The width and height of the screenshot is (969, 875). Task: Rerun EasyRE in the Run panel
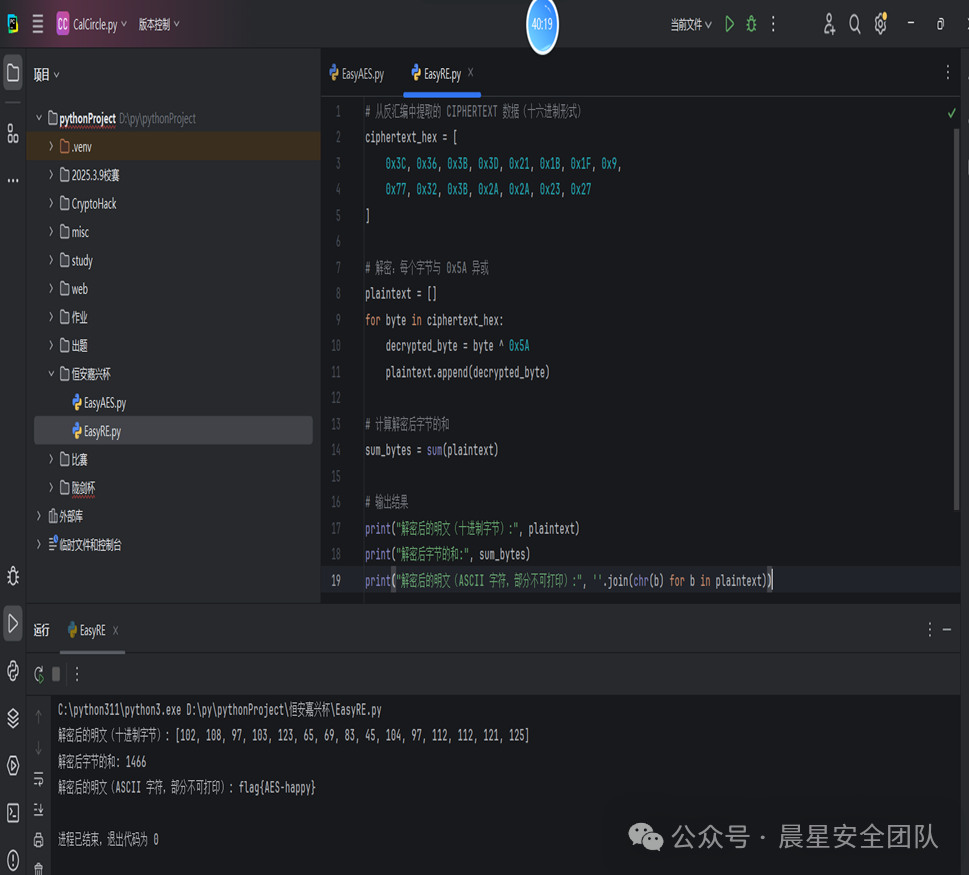(x=39, y=674)
